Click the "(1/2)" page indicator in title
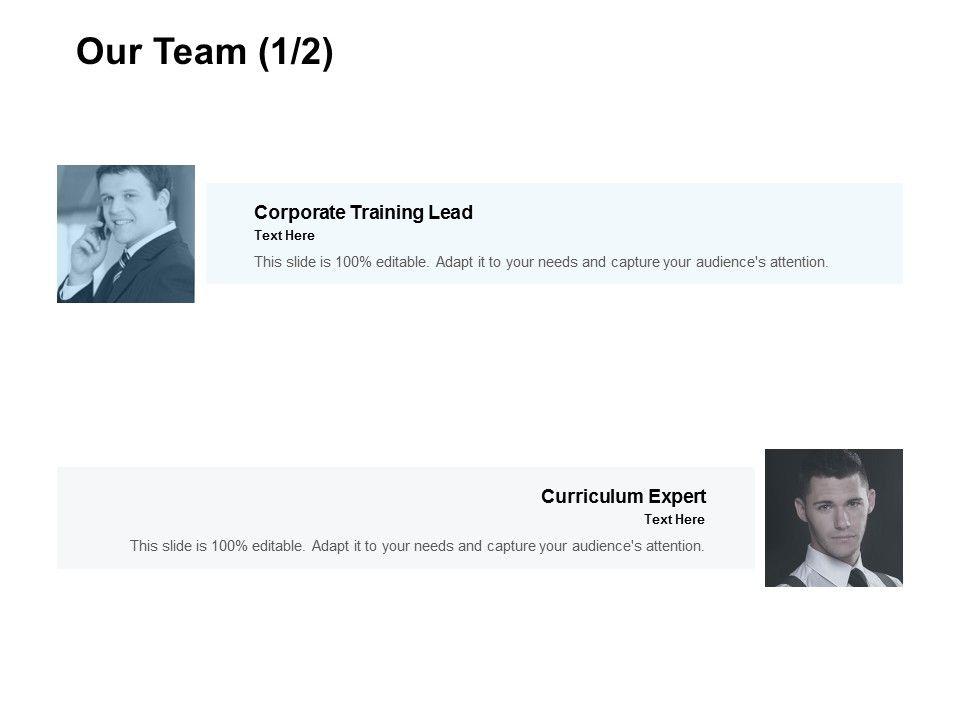960x720 pixels. (295, 52)
